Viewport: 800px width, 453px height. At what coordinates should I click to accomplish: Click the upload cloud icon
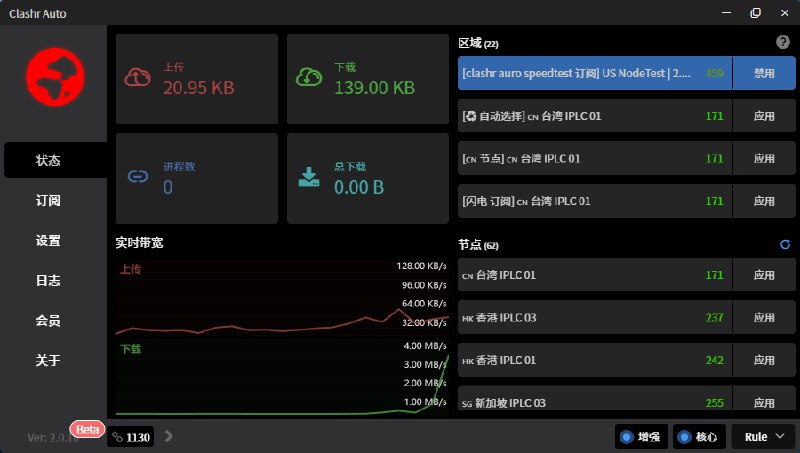(x=138, y=78)
